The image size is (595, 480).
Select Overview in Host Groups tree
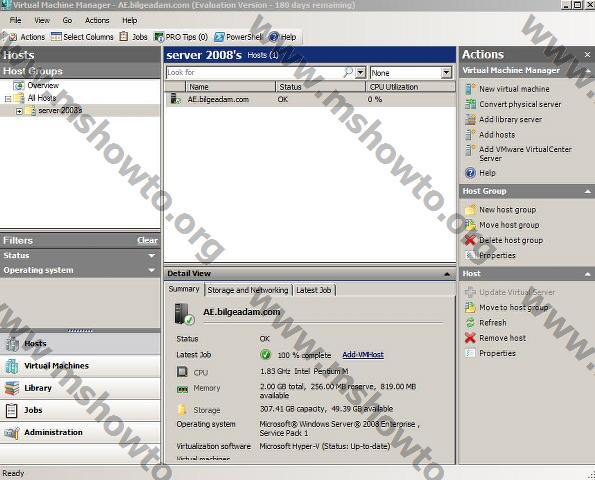click(43, 85)
